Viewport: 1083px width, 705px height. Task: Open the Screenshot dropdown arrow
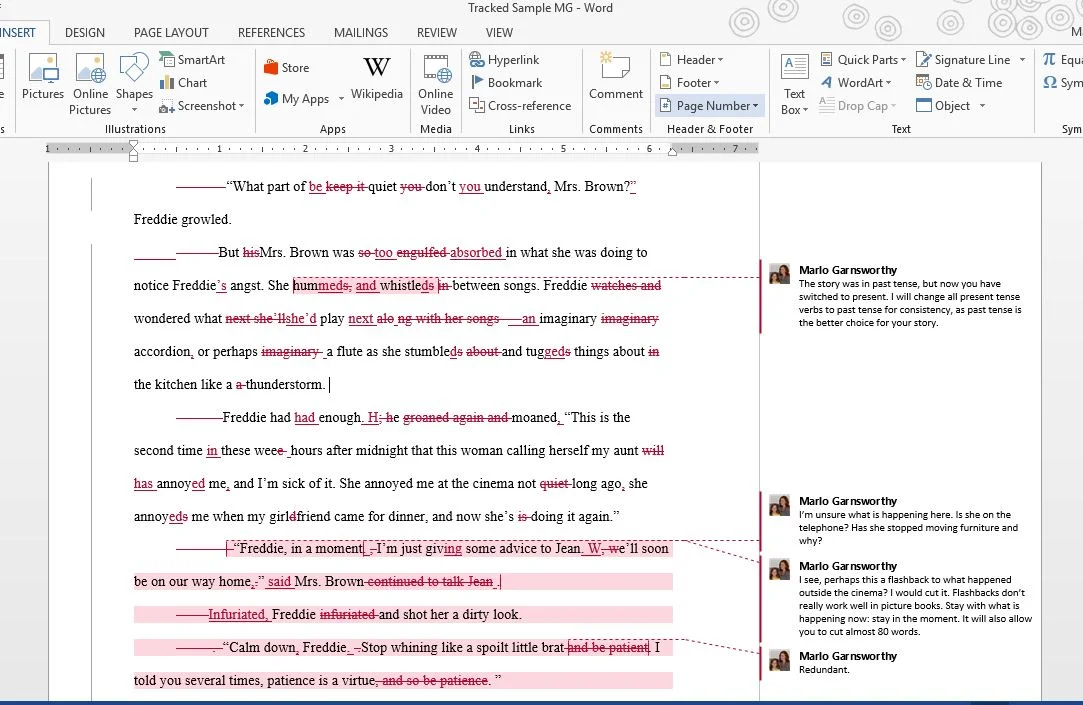click(242, 106)
